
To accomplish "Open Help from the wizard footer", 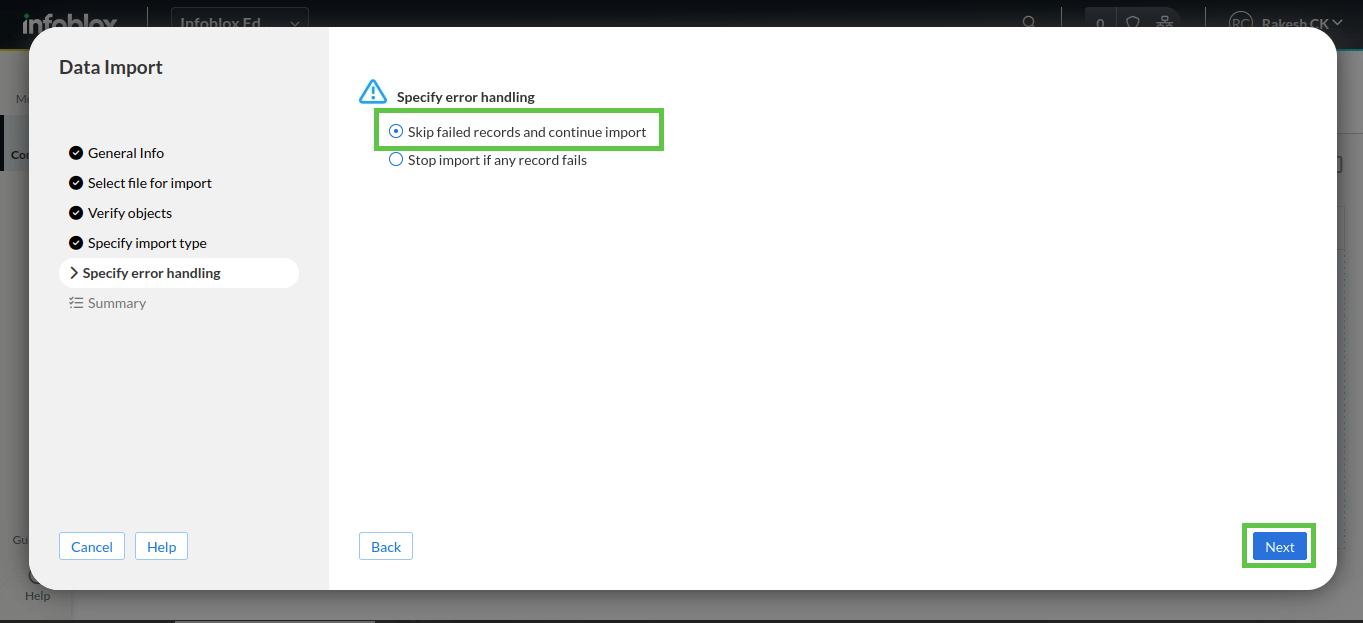I will (x=161, y=546).
